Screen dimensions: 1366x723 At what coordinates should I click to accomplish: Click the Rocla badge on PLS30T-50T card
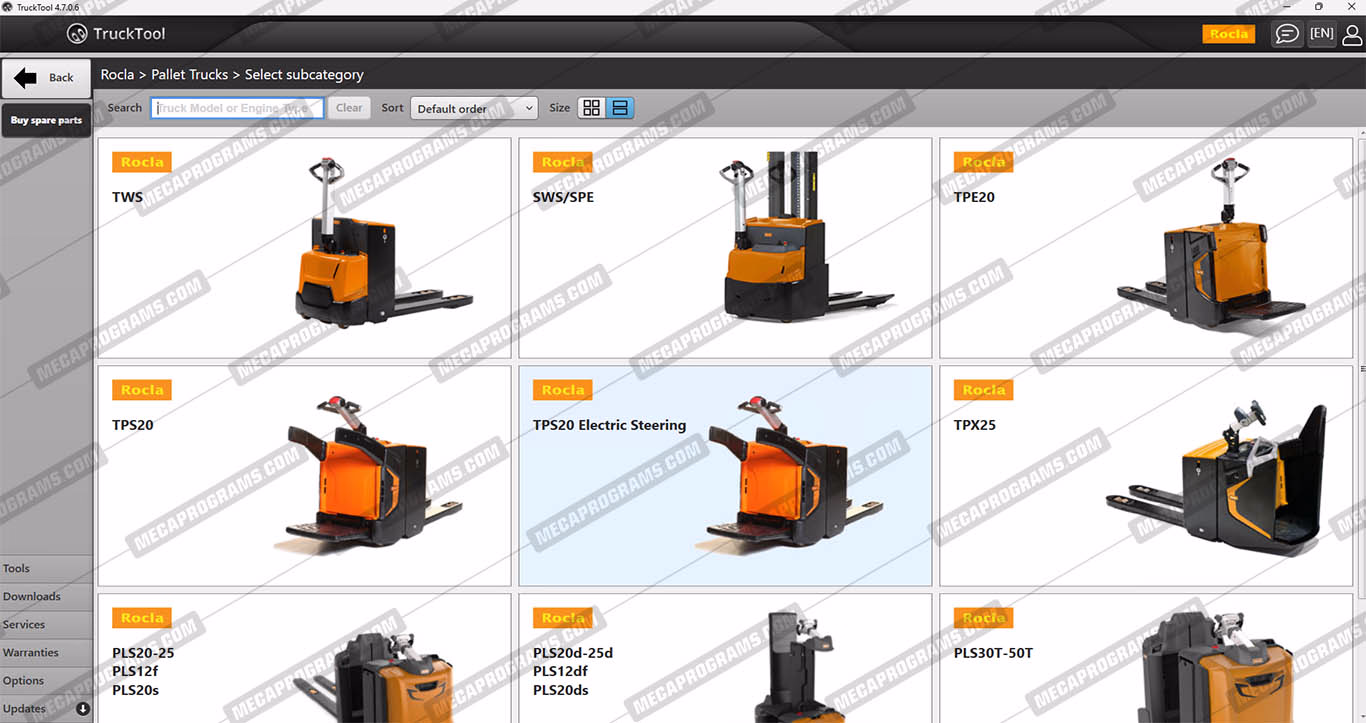pyautogui.click(x=984, y=618)
